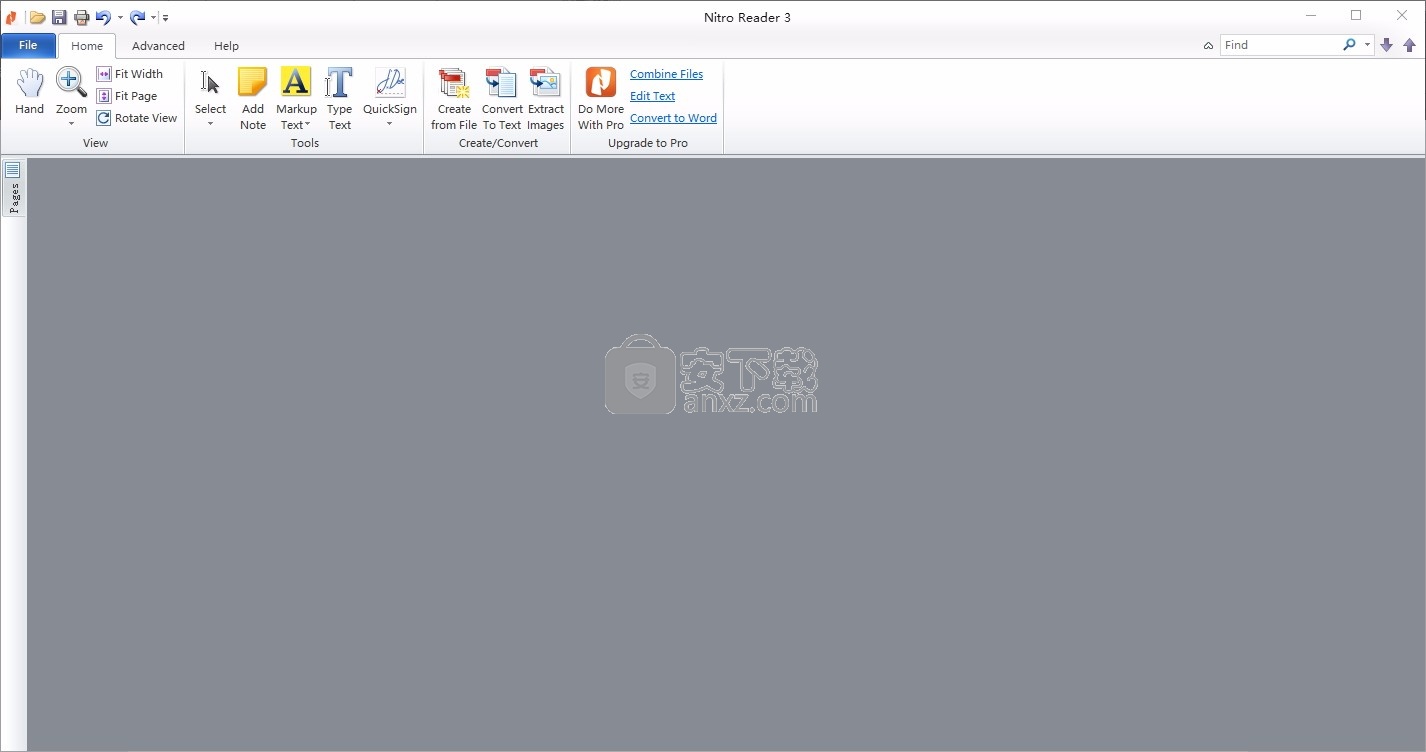Activate the Zoom magnifier tool
Viewport: 1426px width, 752px height.
71,84
